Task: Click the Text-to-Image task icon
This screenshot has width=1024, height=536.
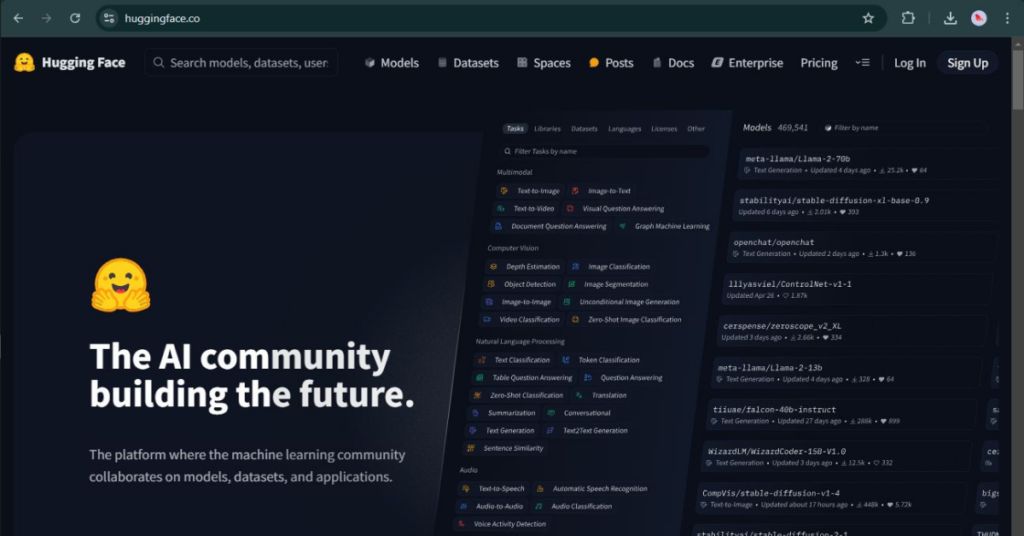Action: point(504,191)
